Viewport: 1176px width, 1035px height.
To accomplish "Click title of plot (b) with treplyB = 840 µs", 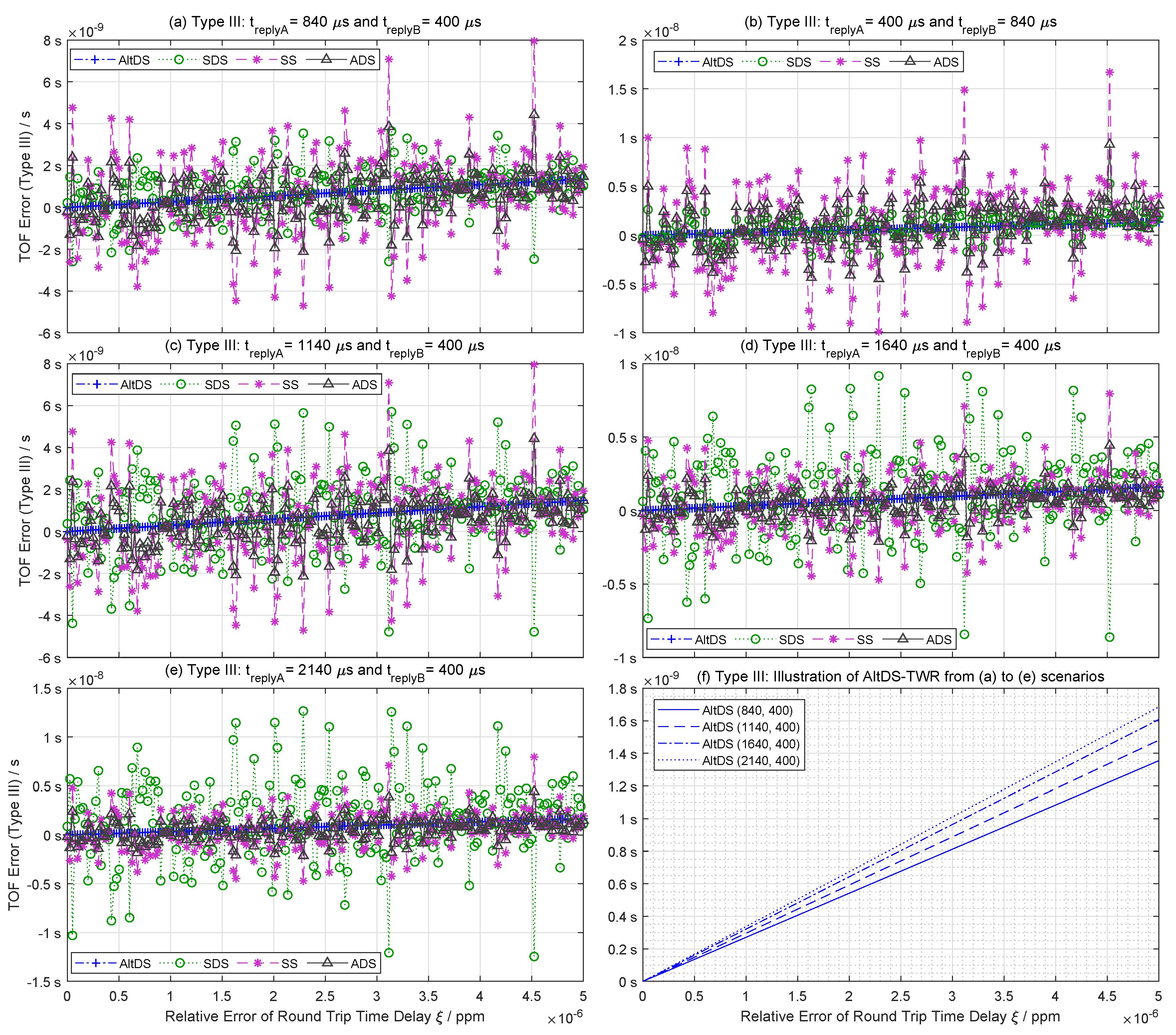I will [900, 24].
